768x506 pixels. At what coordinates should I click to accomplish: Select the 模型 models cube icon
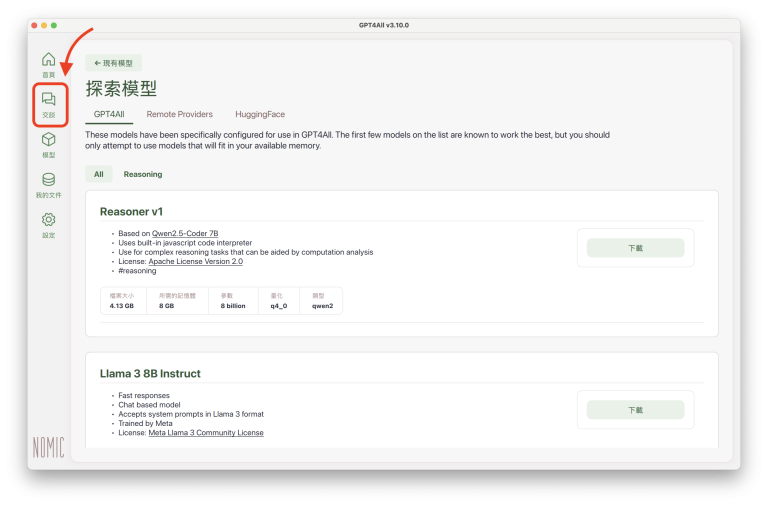click(x=48, y=144)
